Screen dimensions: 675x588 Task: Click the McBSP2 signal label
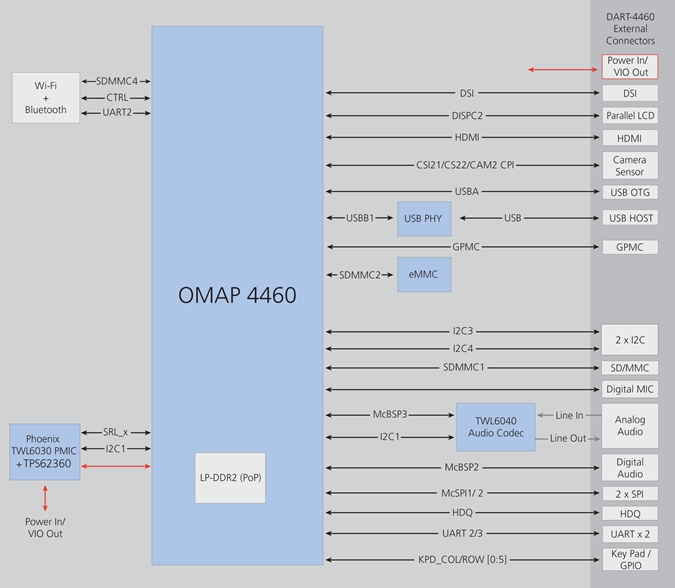coord(461,467)
